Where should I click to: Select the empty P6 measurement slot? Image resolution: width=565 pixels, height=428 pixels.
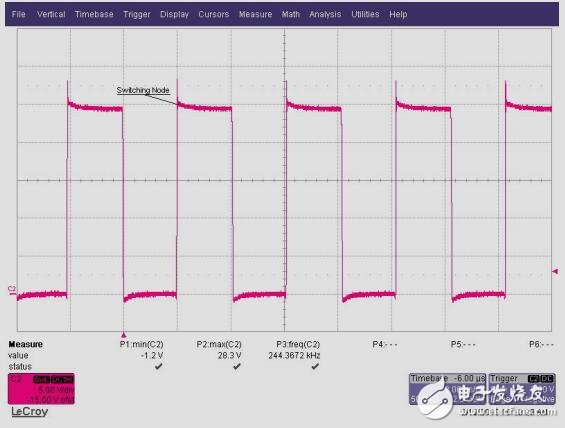click(541, 344)
